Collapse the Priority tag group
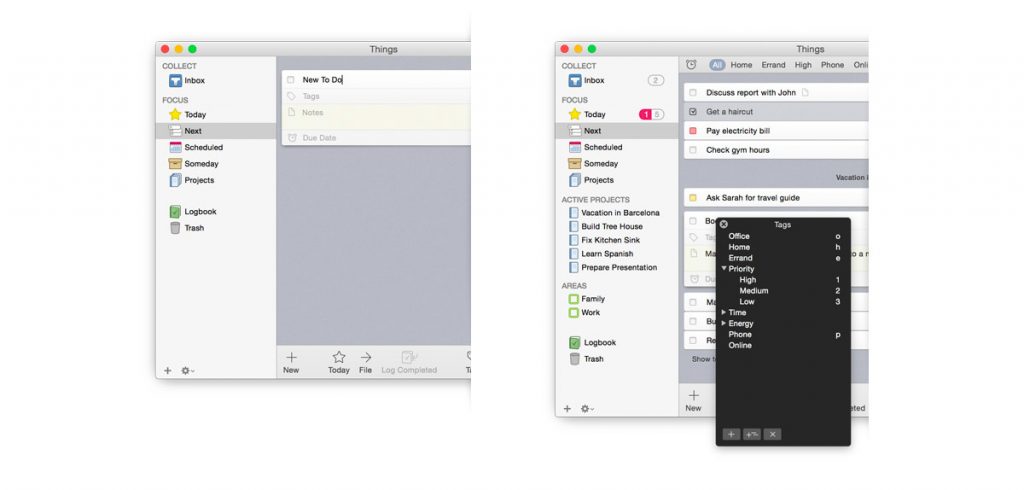This screenshot has height=490, width=1024. click(724, 269)
